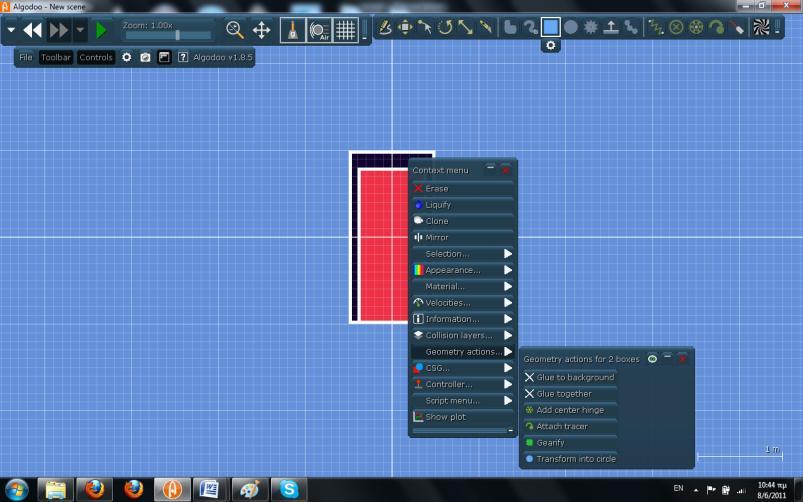803x502 pixels.
Task: Select the Sketch tool
Action: [385, 27]
